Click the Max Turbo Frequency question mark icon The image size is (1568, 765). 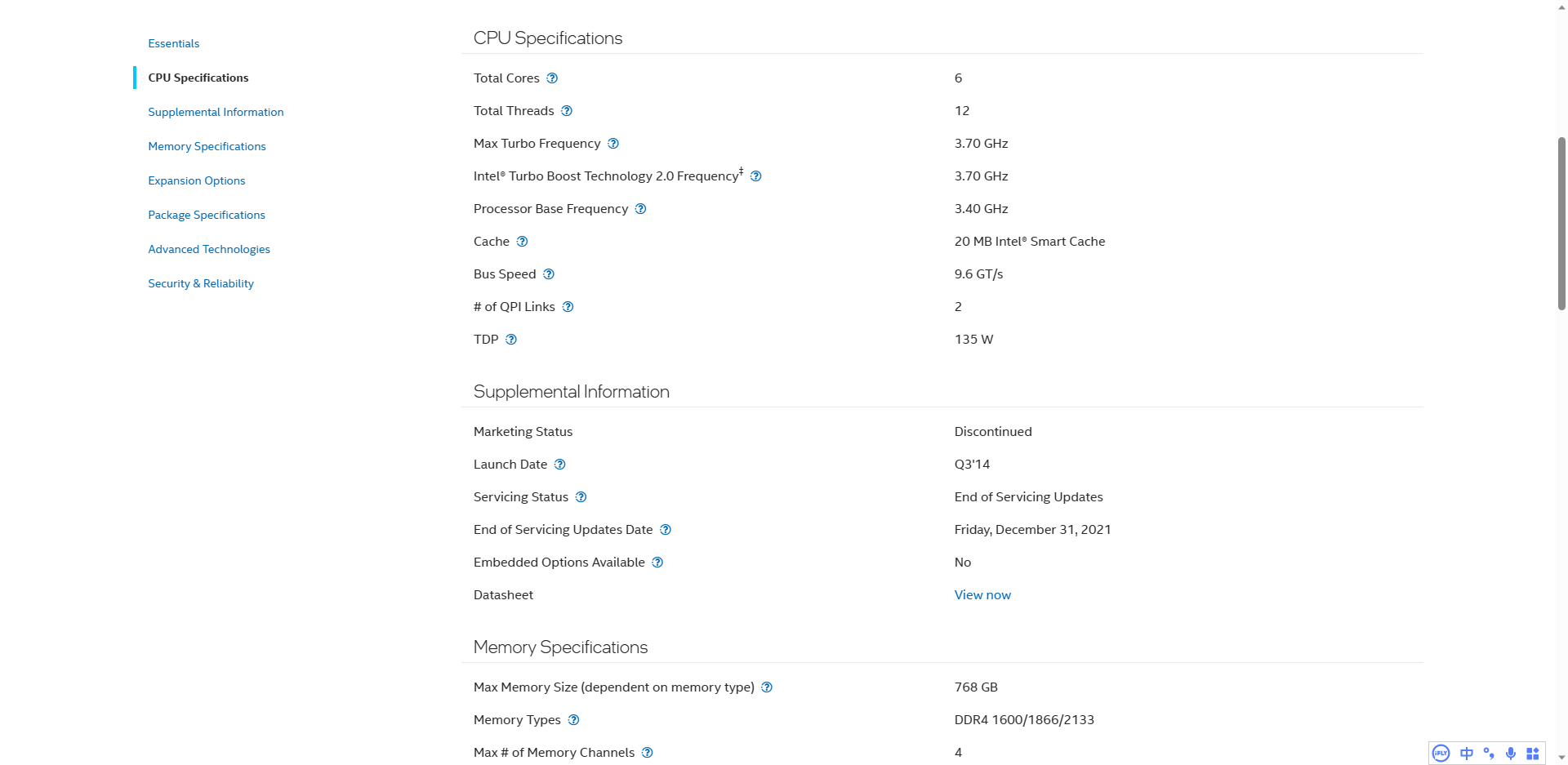pos(613,144)
